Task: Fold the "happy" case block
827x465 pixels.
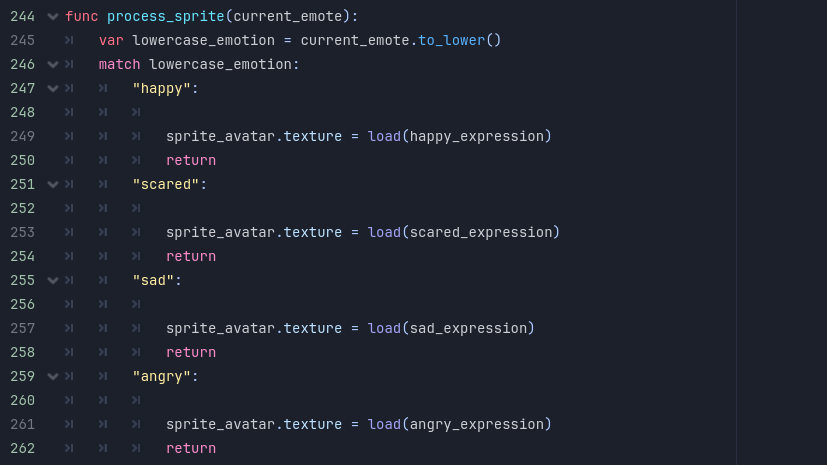Action: pos(53,88)
